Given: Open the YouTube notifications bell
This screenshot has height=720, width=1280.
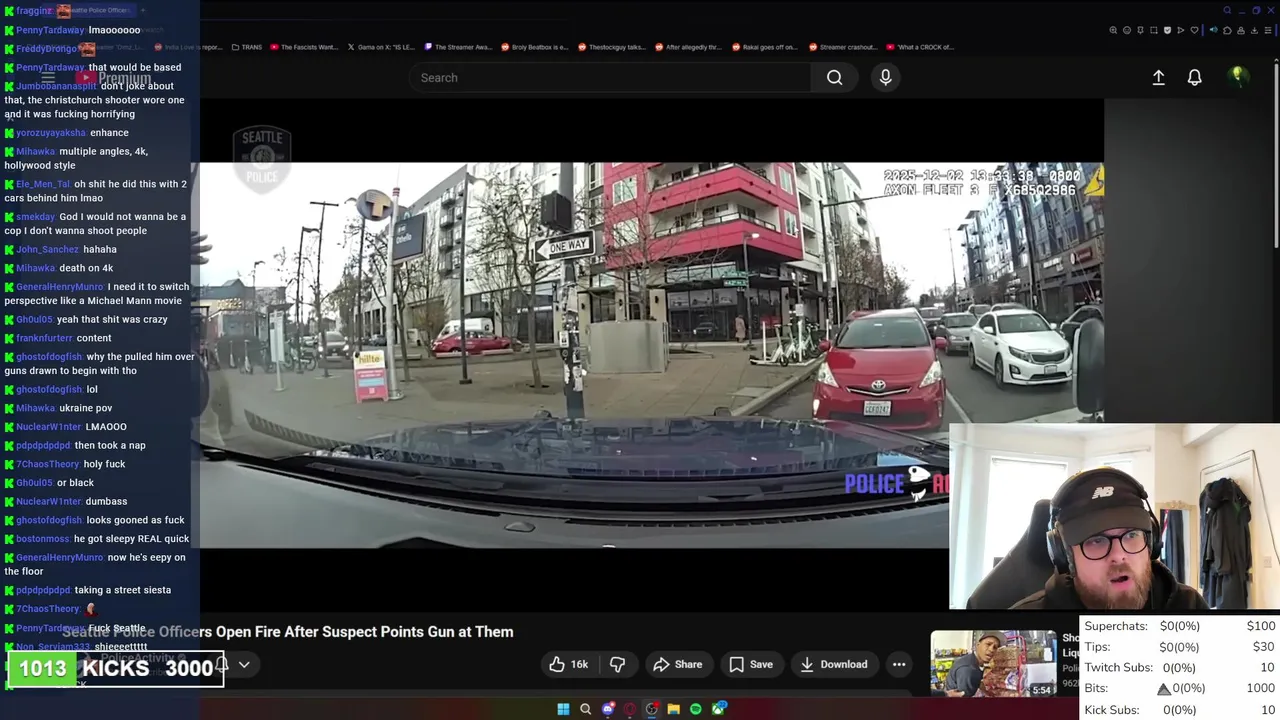Looking at the screenshot, I should (1194, 77).
